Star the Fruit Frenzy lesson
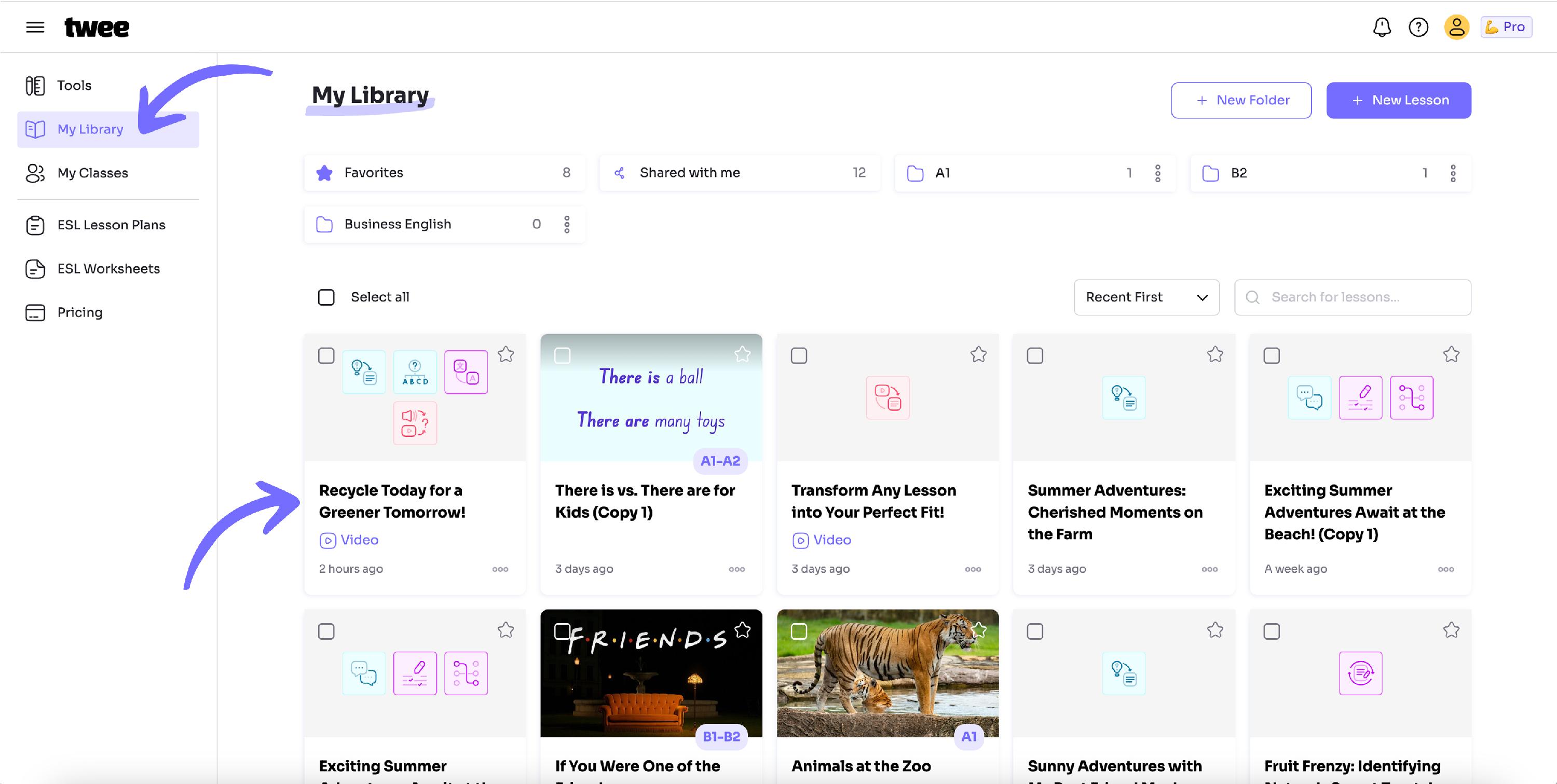This screenshot has height=784, width=1557. [x=1451, y=630]
